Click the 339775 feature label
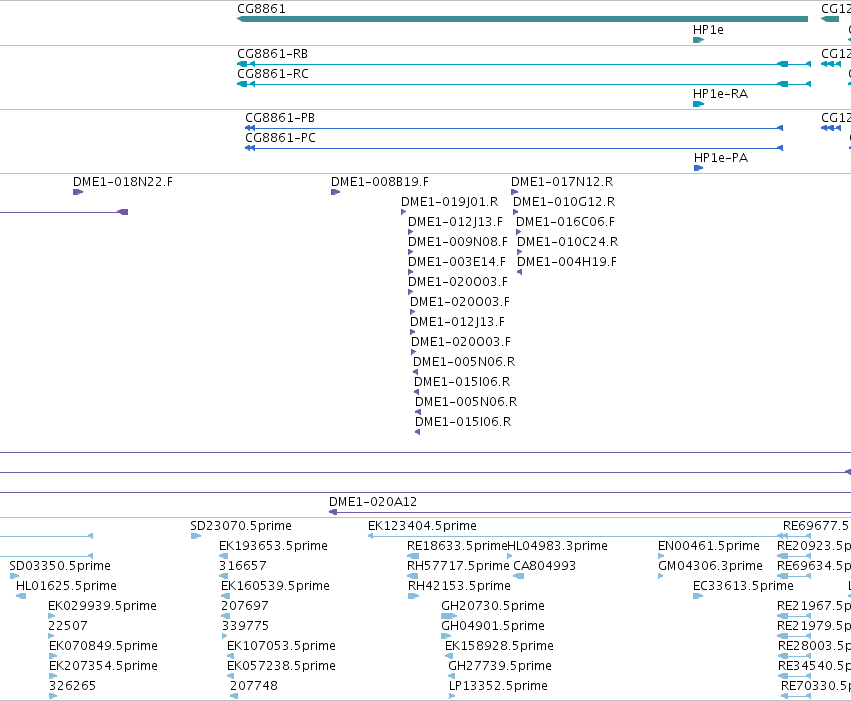Image resolution: width=851 pixels, height=701 pixels. (x=245, y=626)
